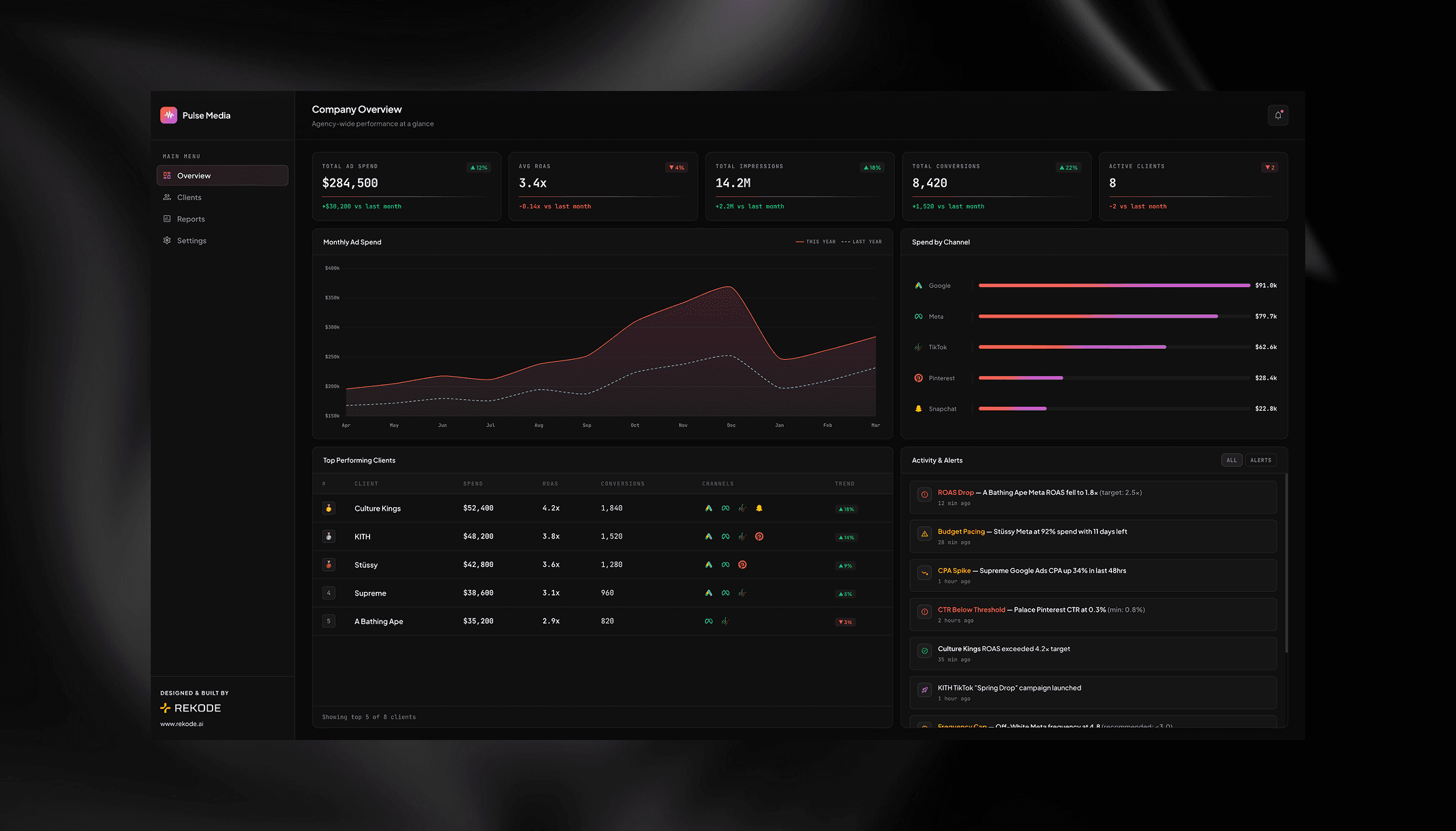Toggle the This Year chart legend
This screenshot has width=1456, height=831.
pyautogui.click(x=816, y=242)
